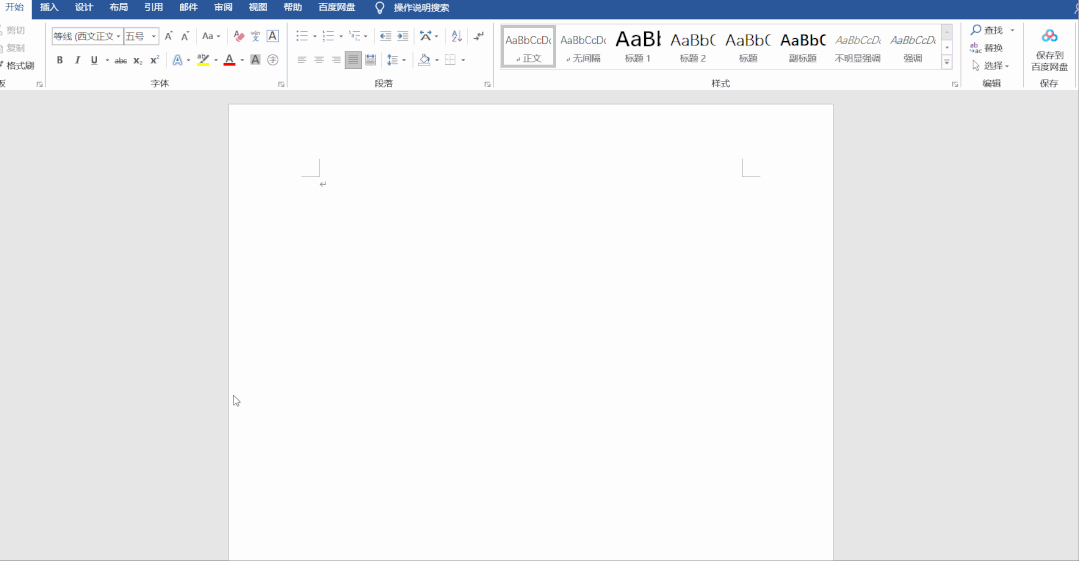Save document to Baidu Netdisk (保存到百度网盘)
This screenshot has height=561, width=1079.
coord(1048,48)
